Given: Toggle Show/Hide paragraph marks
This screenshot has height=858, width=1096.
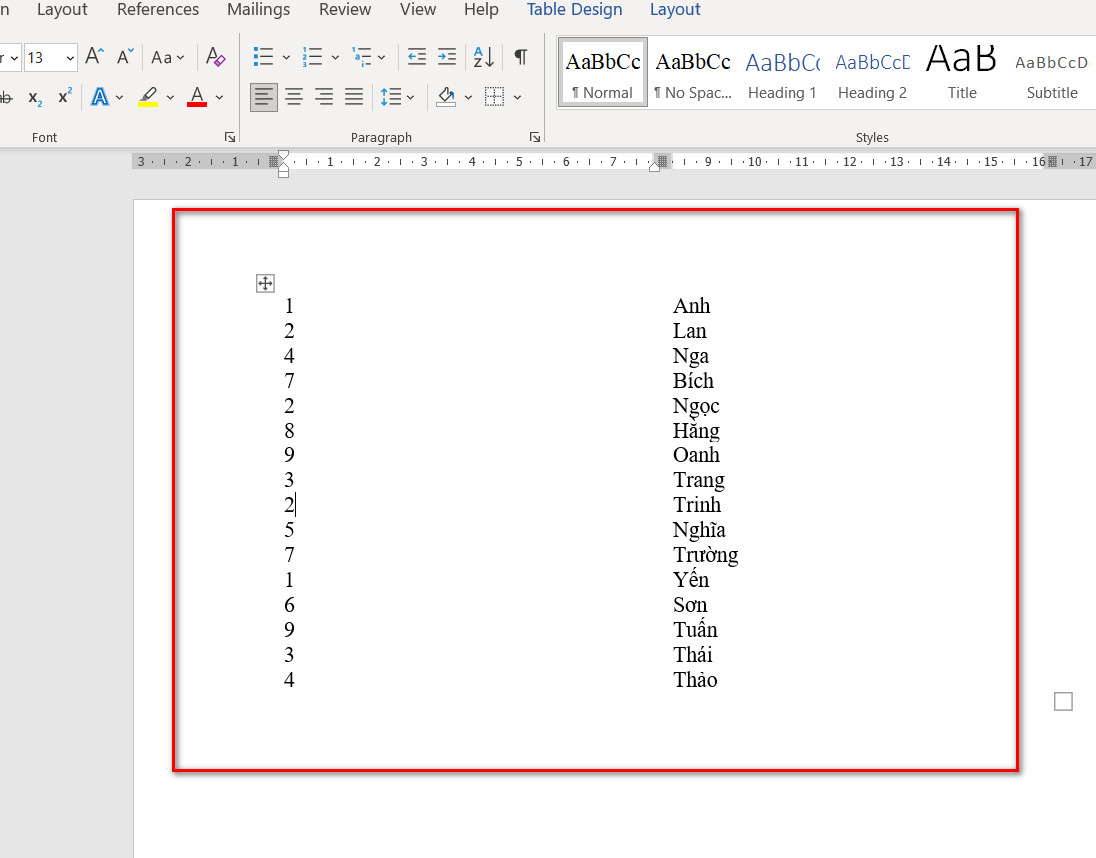Looking at the screenshot, I should pyautogui.click(x=521, y=57).
